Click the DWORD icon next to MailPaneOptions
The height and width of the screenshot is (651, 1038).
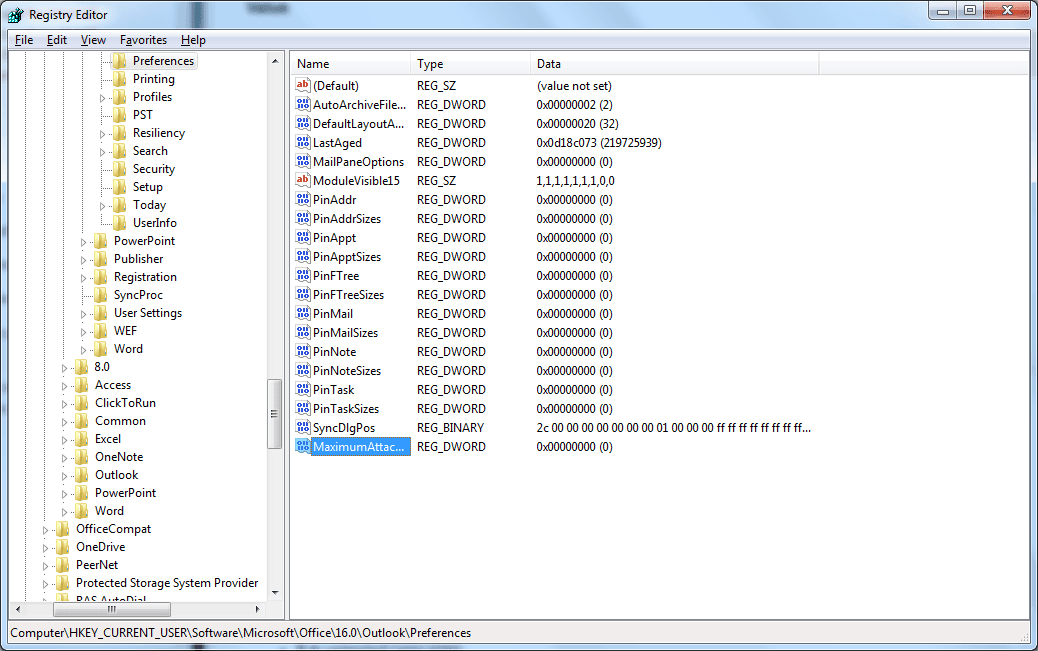point(303,161)
